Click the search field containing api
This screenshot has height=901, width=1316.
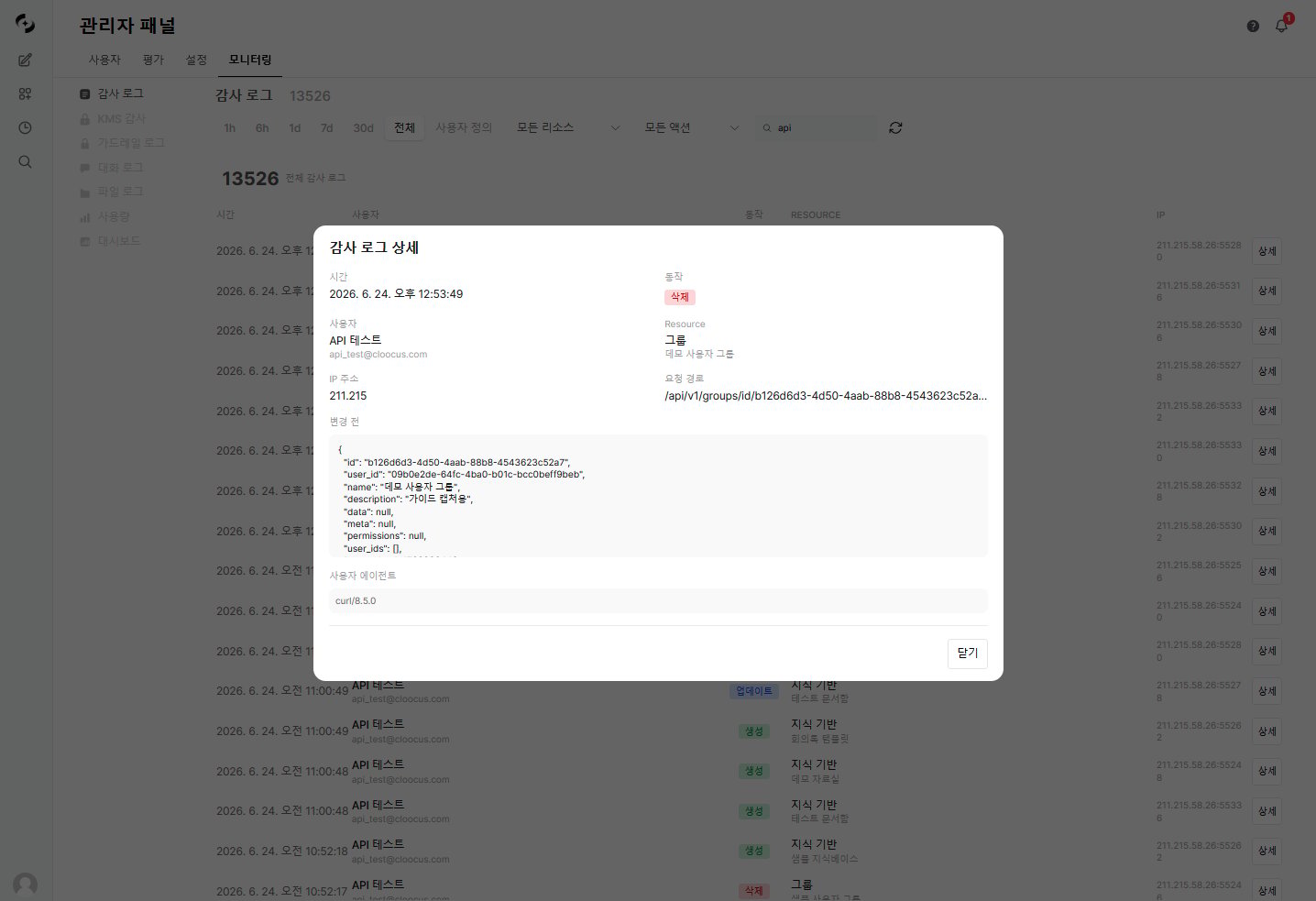coord(816,128)
